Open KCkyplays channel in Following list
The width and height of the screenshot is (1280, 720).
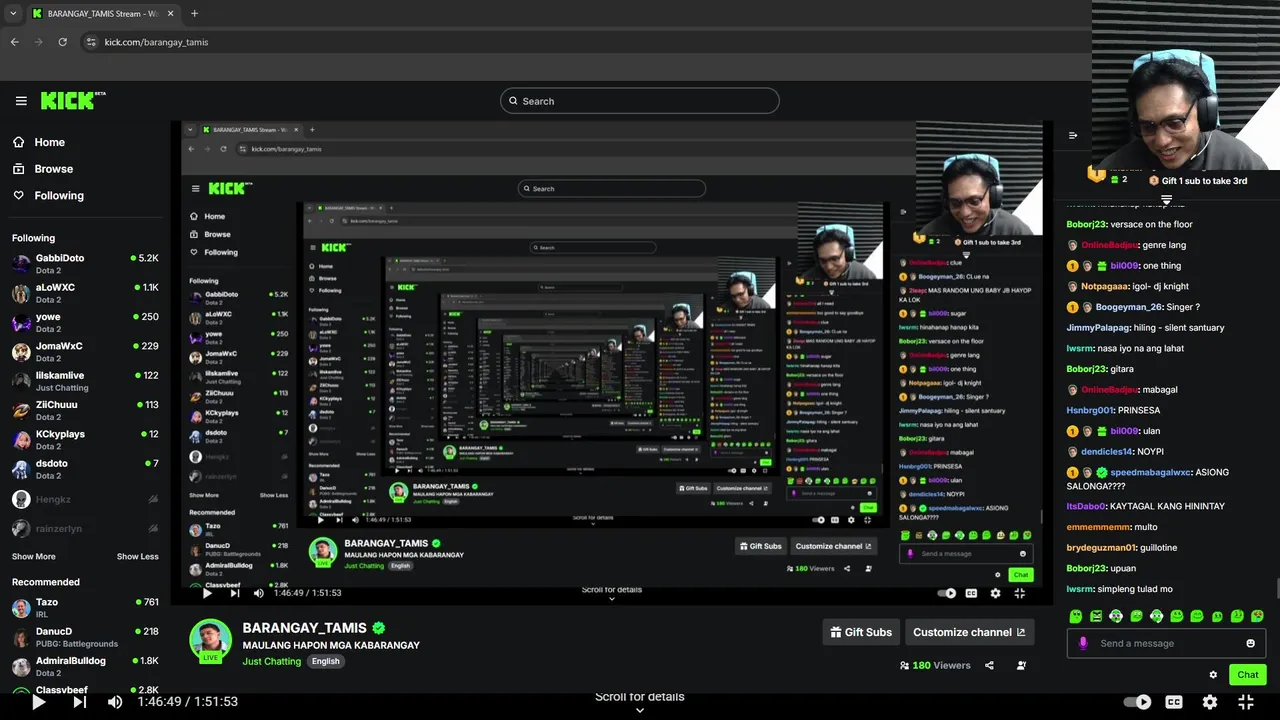[x=85, y=439]
